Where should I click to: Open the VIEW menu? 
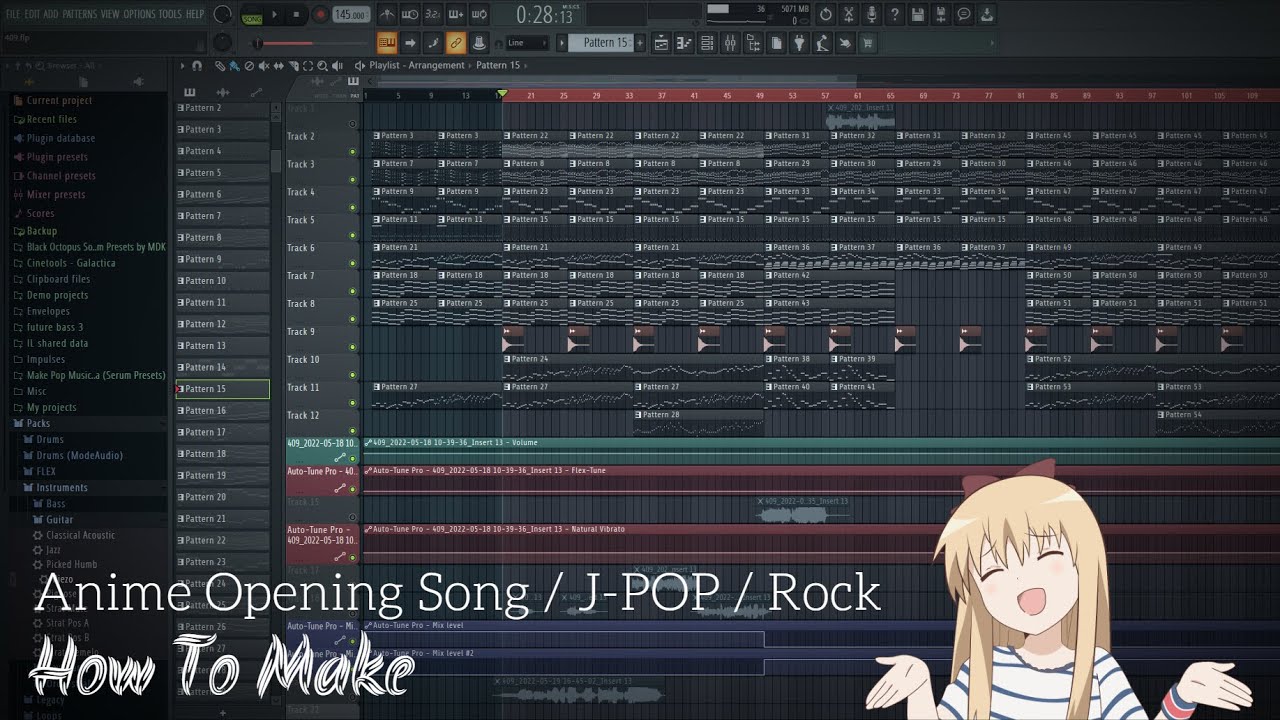point(110,14)
